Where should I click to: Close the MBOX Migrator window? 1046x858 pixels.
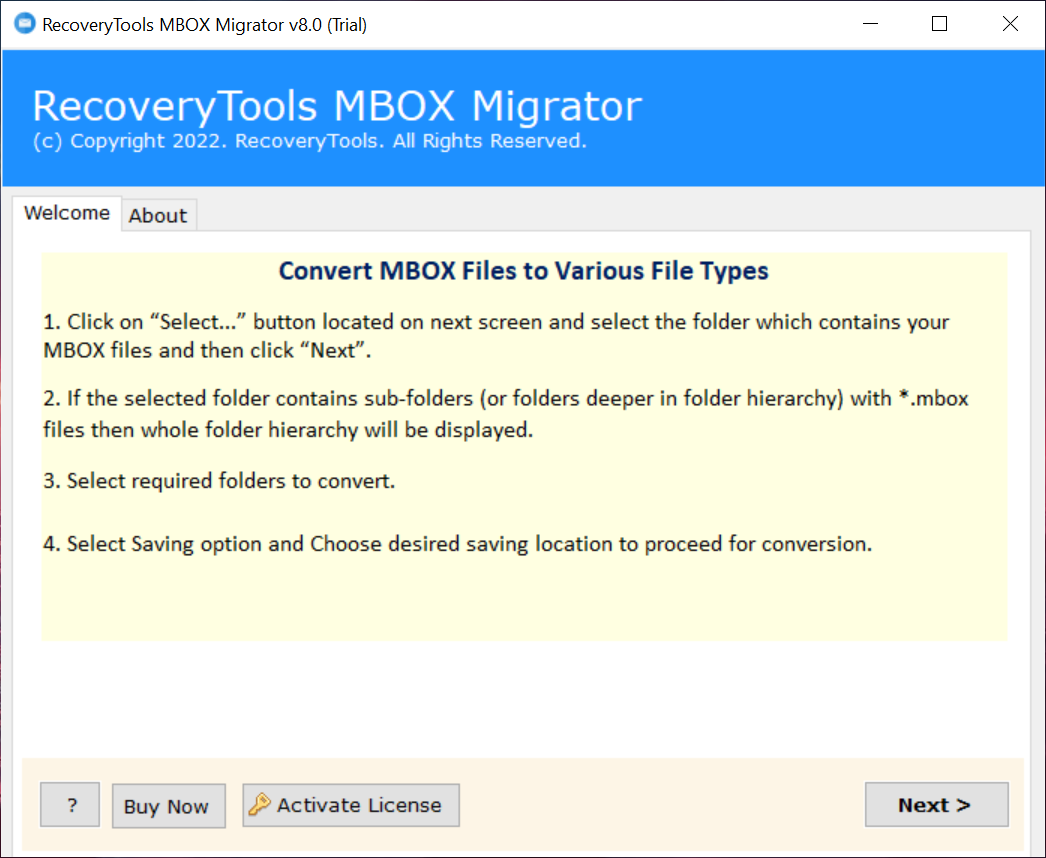(x=1010, y=24)
